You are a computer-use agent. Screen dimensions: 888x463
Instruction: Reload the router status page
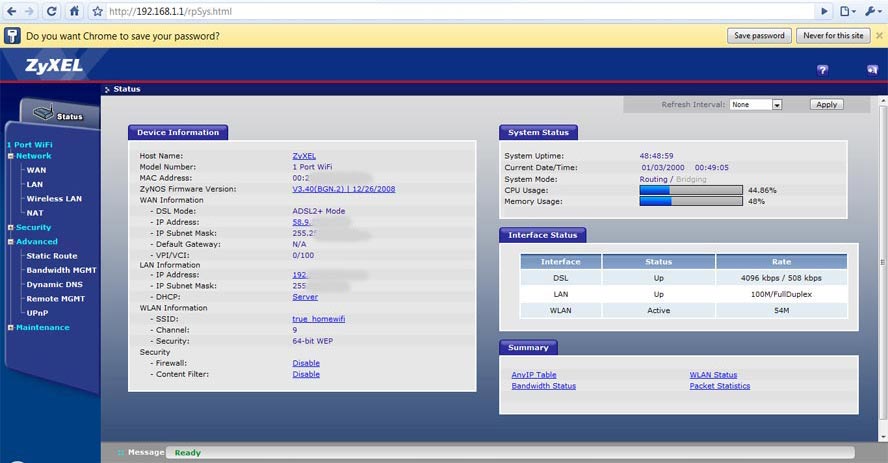coord(52,11)
